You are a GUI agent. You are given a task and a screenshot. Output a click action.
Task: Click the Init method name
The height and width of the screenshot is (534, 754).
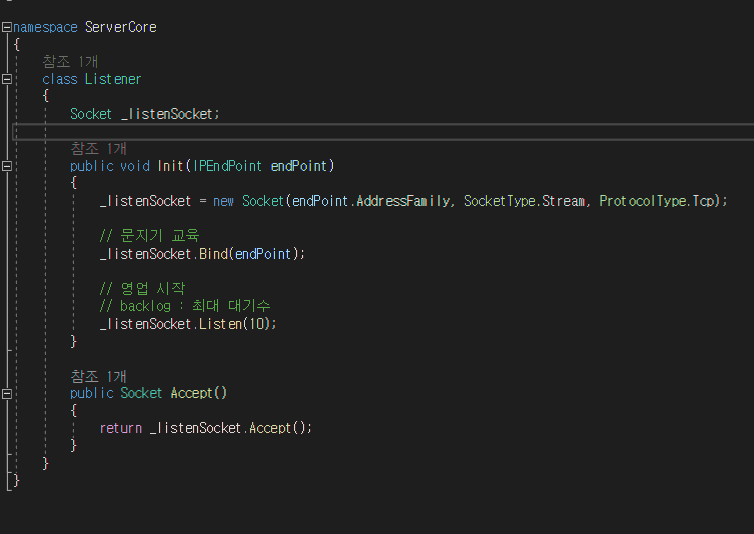click(x=170, y=166)
